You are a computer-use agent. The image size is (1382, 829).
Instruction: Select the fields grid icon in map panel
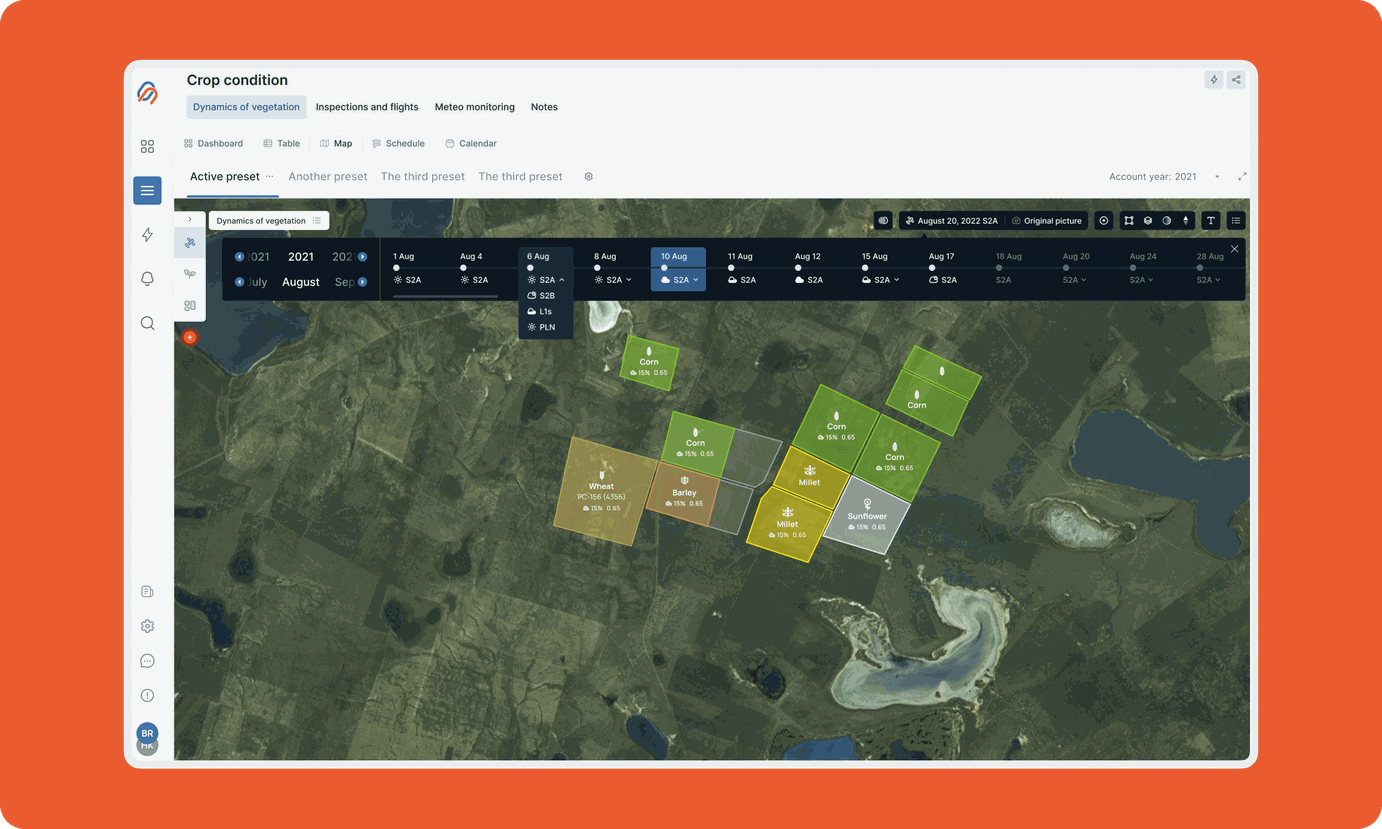(190, 305)
